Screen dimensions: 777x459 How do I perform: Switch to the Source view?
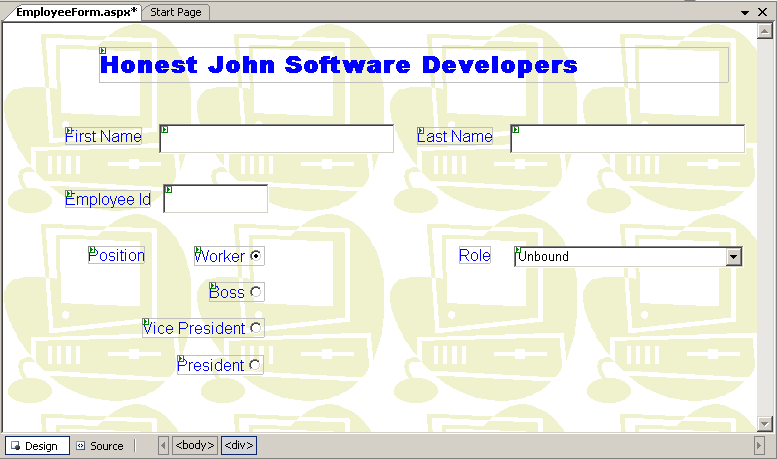tap(100, 446)
